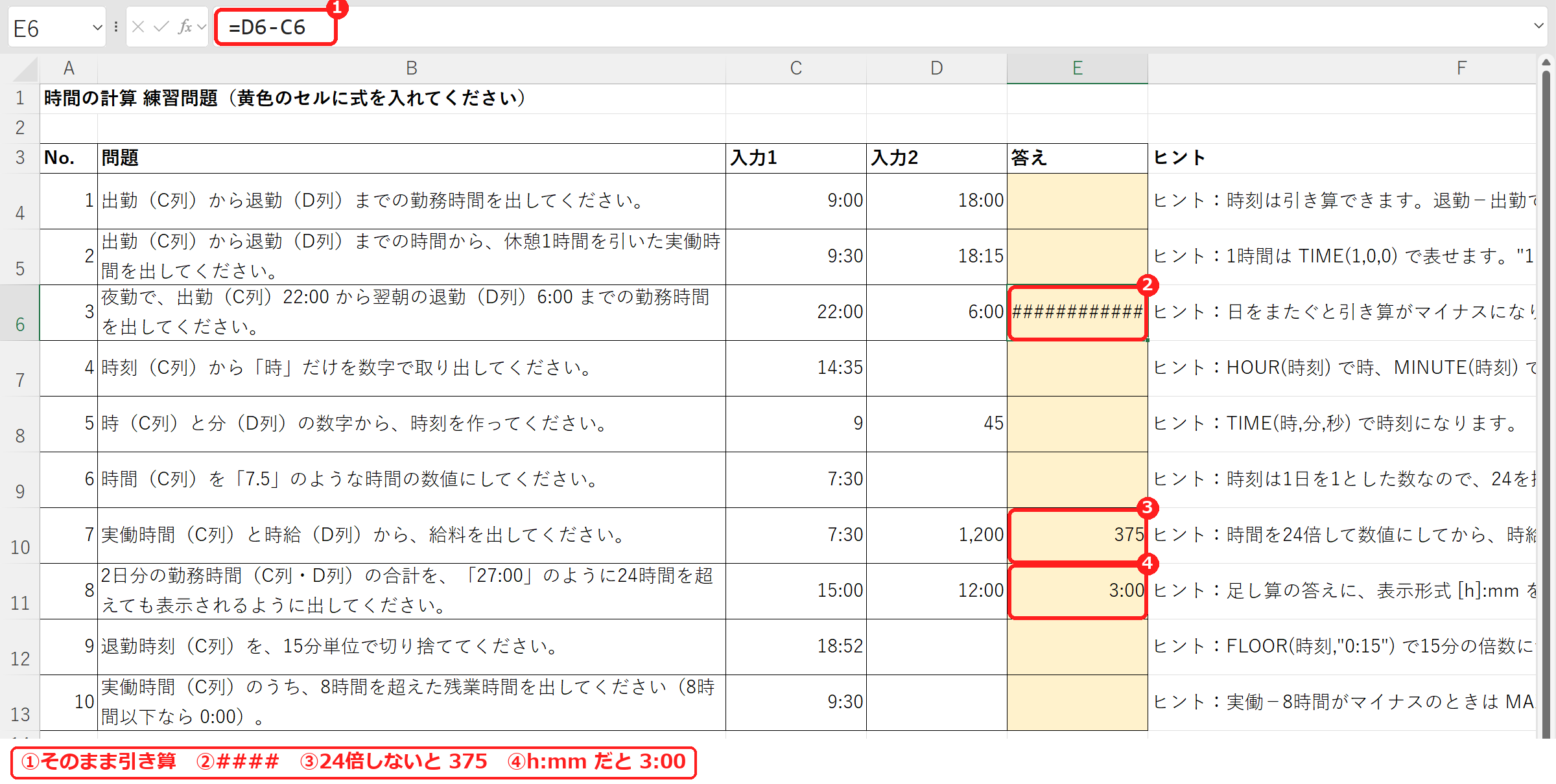Open the insert function fx button
Viewport: 1556px width, 784px height.
tap(185, 27)
